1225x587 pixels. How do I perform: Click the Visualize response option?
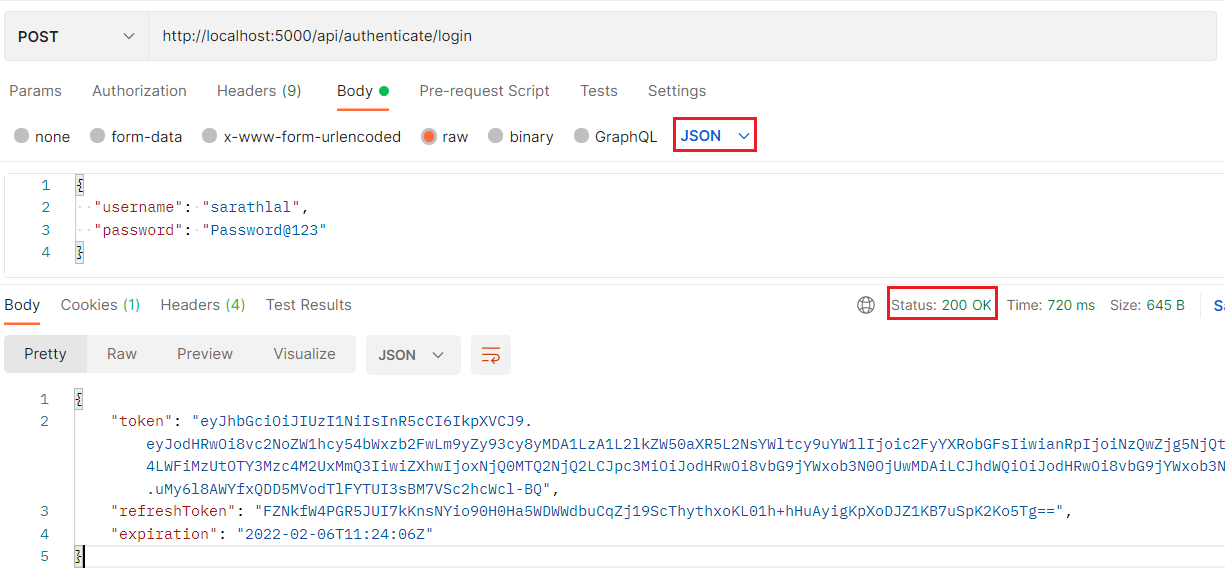[x=303, y=354]
